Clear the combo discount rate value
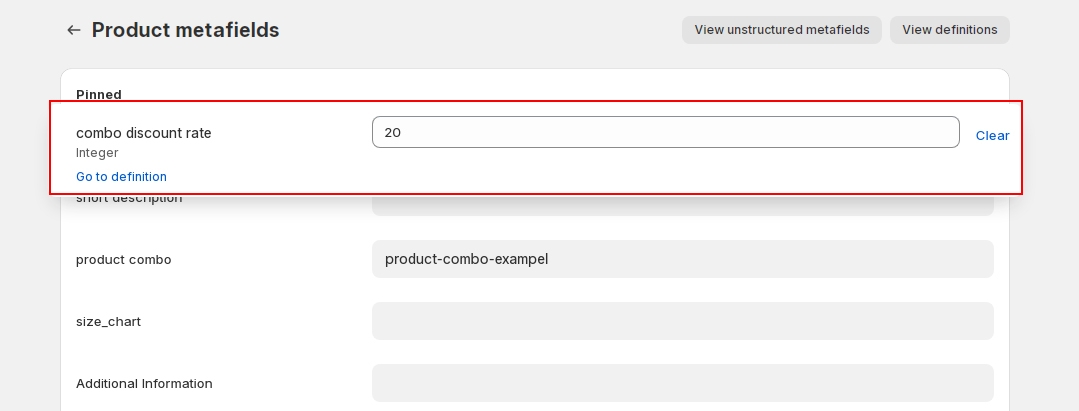 pos(992,135)
